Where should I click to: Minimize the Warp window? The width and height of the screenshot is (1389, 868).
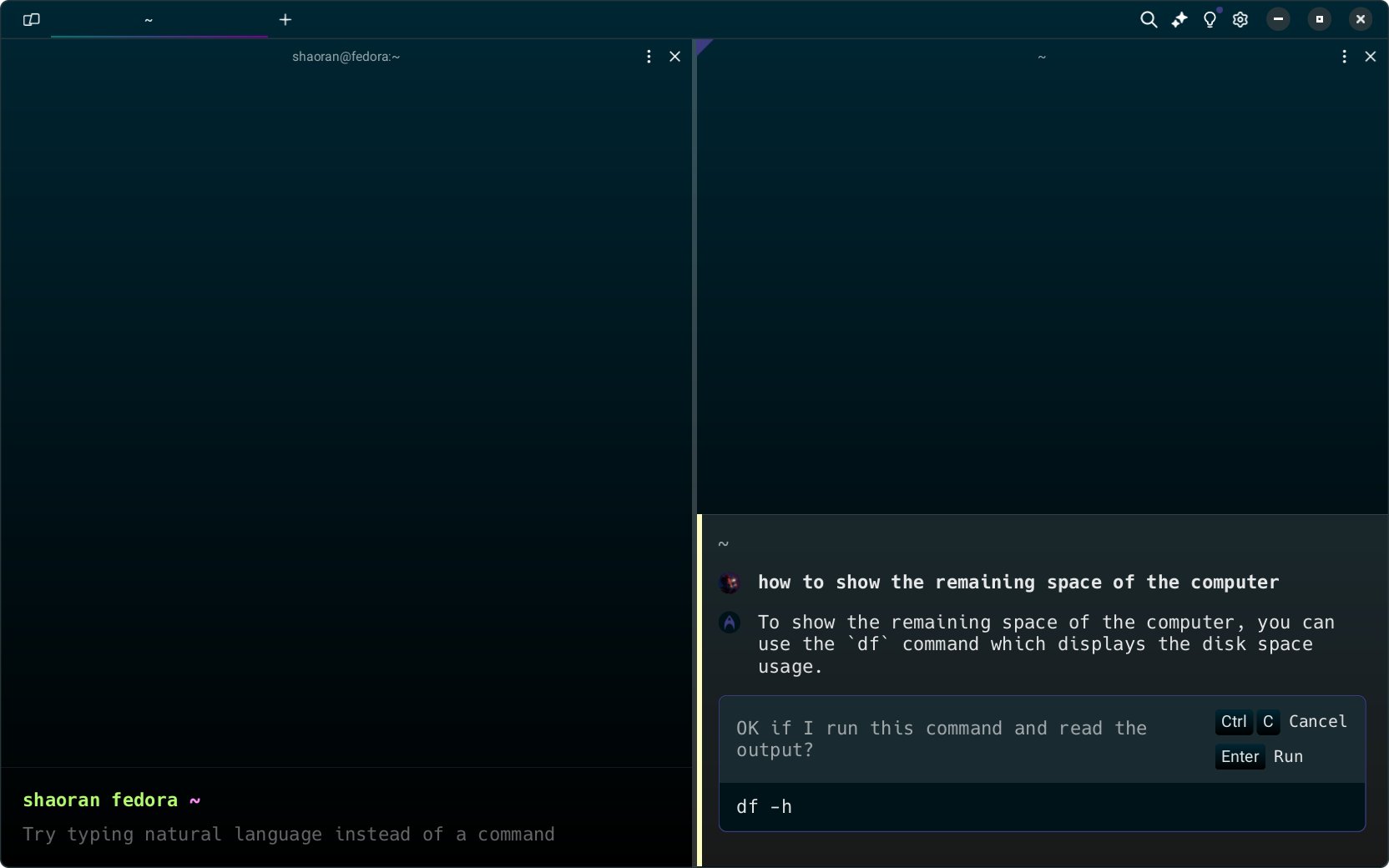tap(1278, 19)
